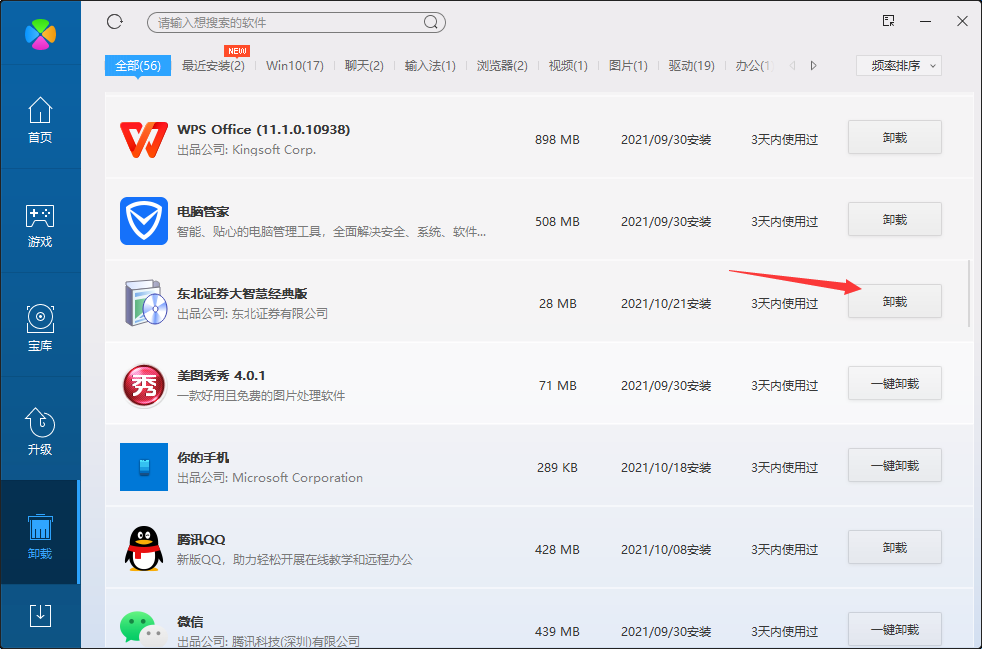Click the colorful app logo in the sidebar
This screenshot has height=649, width=982.
coord(40,33)
